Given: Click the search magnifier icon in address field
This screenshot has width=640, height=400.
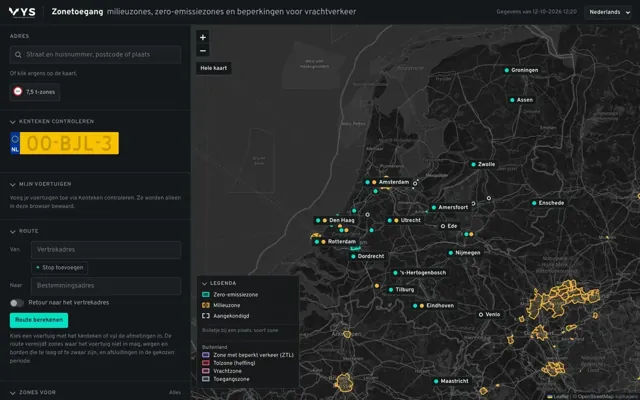Looking at the screenshot, I should click(18, 55).
